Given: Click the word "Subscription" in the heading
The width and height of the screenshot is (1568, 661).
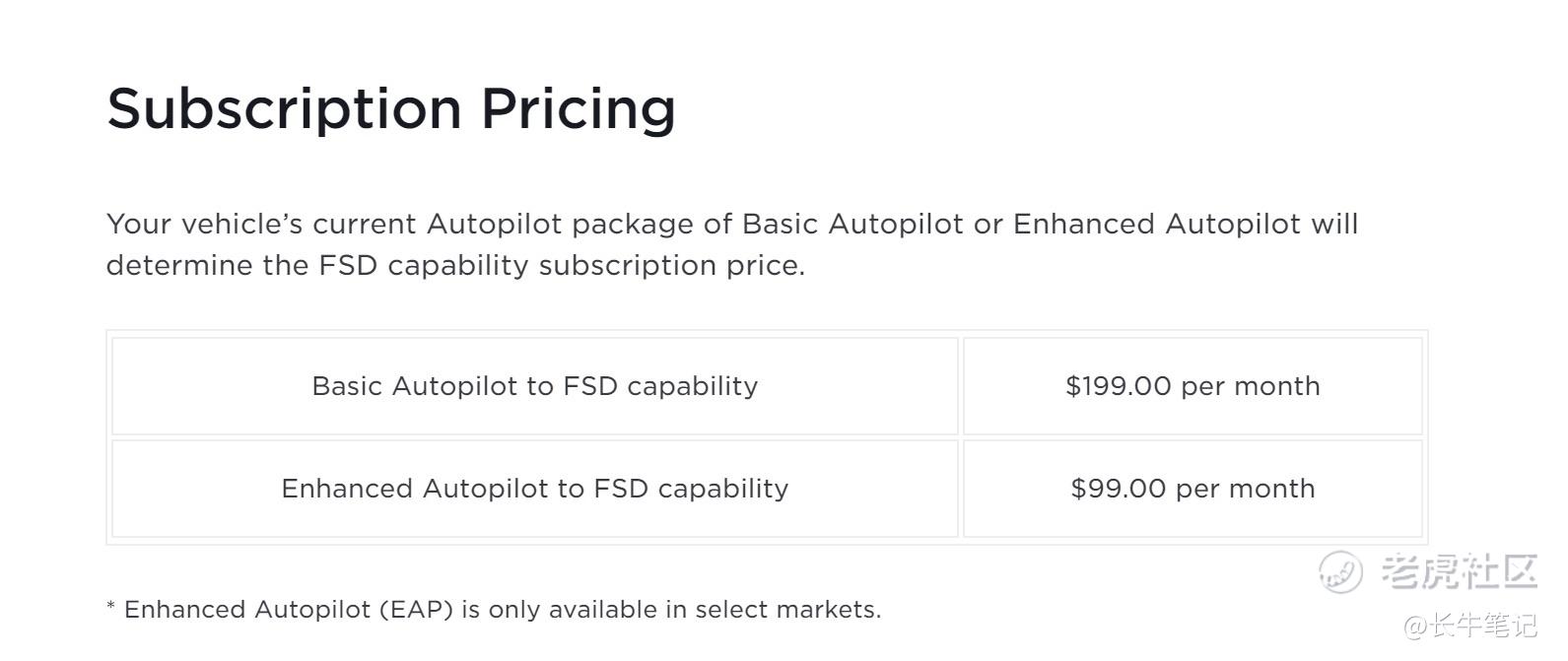Looking at the screenshot, I should pyautogui.click(x=284, y=108).
